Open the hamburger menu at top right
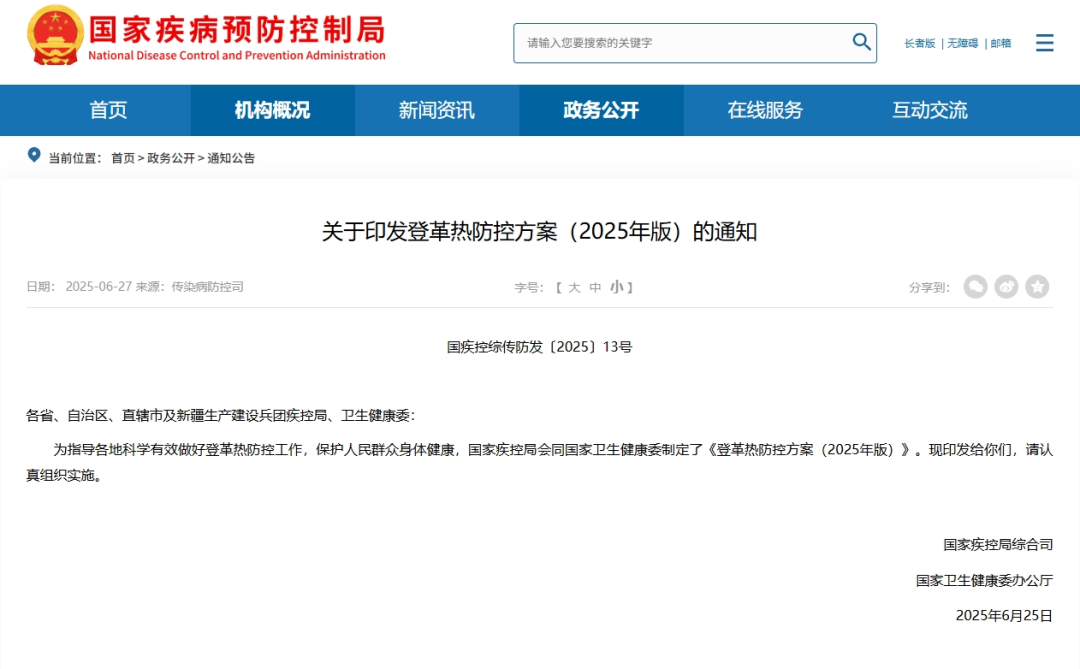Image resolution: width=1080 pixels, height=669 pixels. [1044, 43]
